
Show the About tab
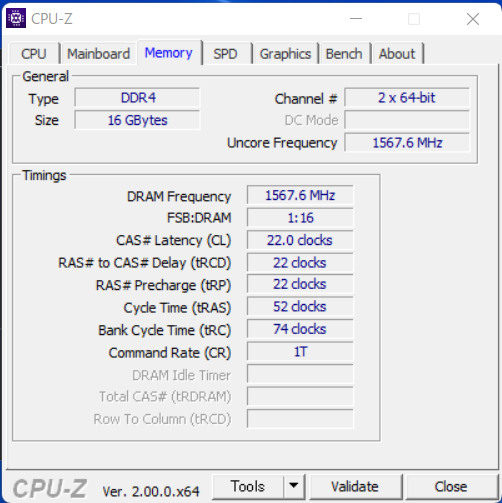click(397, 54)
